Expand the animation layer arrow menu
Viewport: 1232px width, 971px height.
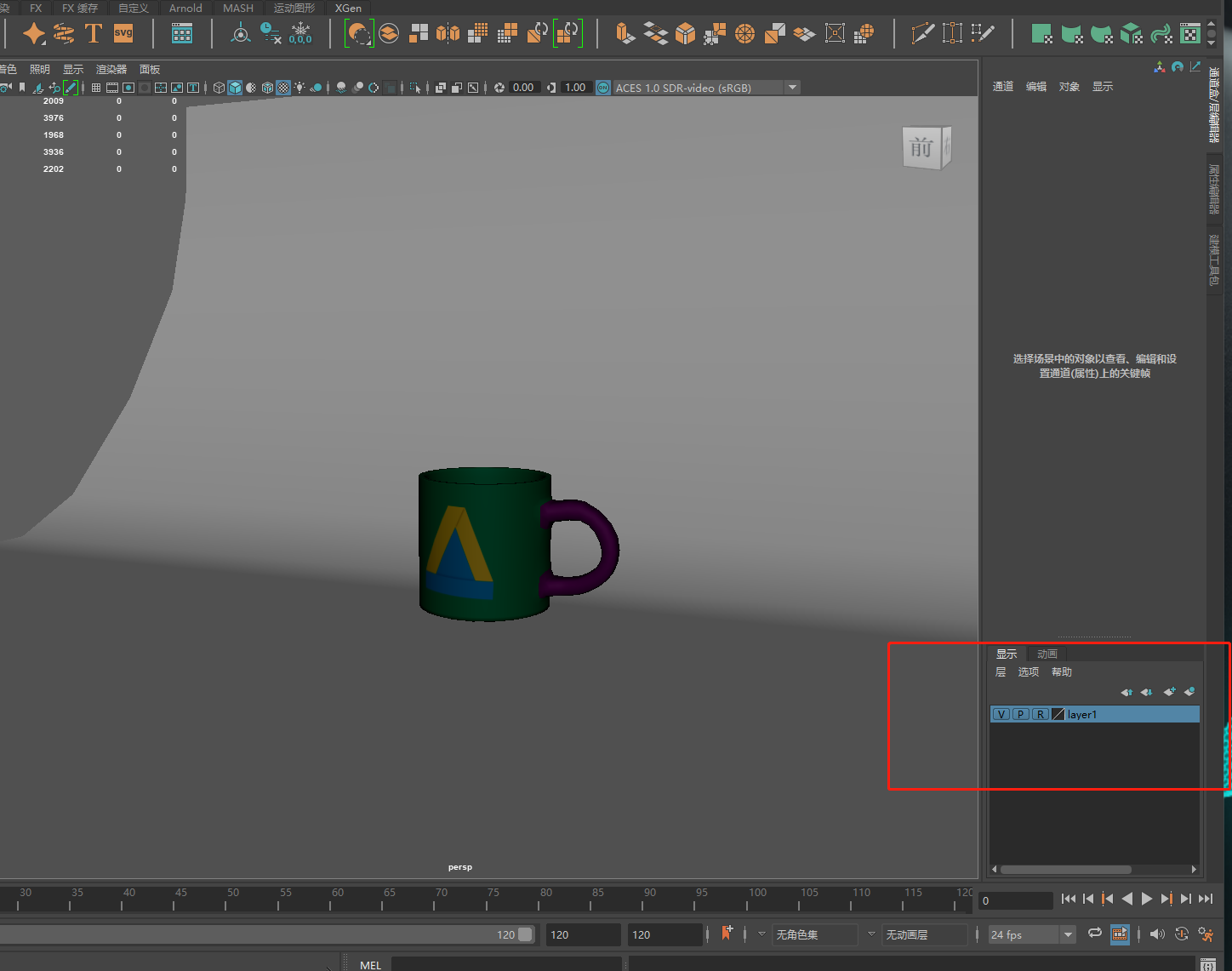(871, 934)
